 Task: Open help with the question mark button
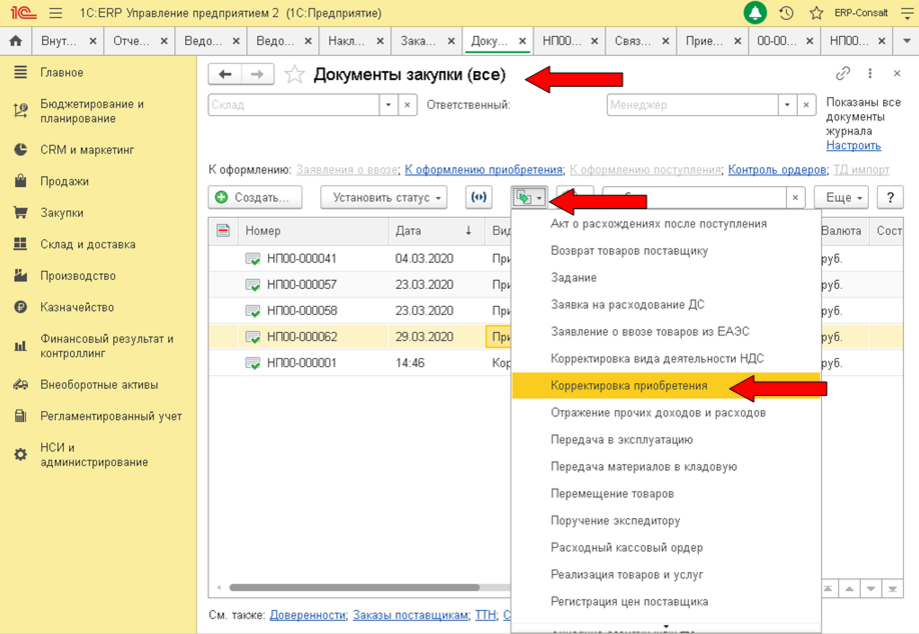pos(890,197)
